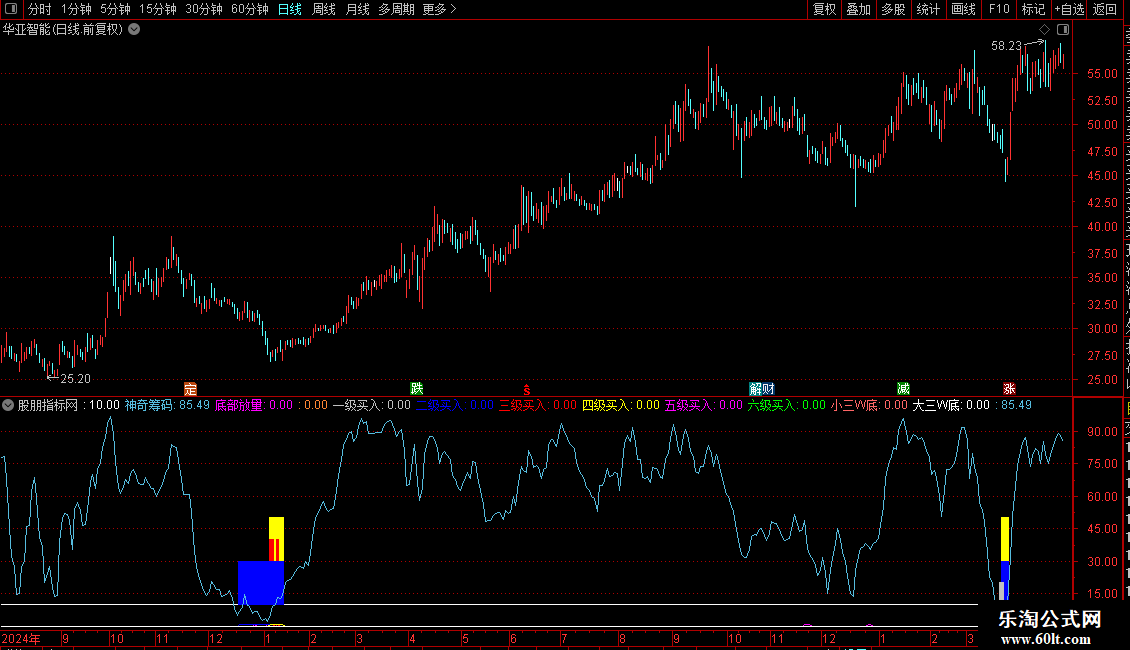1130x650 pixels.
Task: Click the red 涨 event marker
Action: (x=1009, y=389)
